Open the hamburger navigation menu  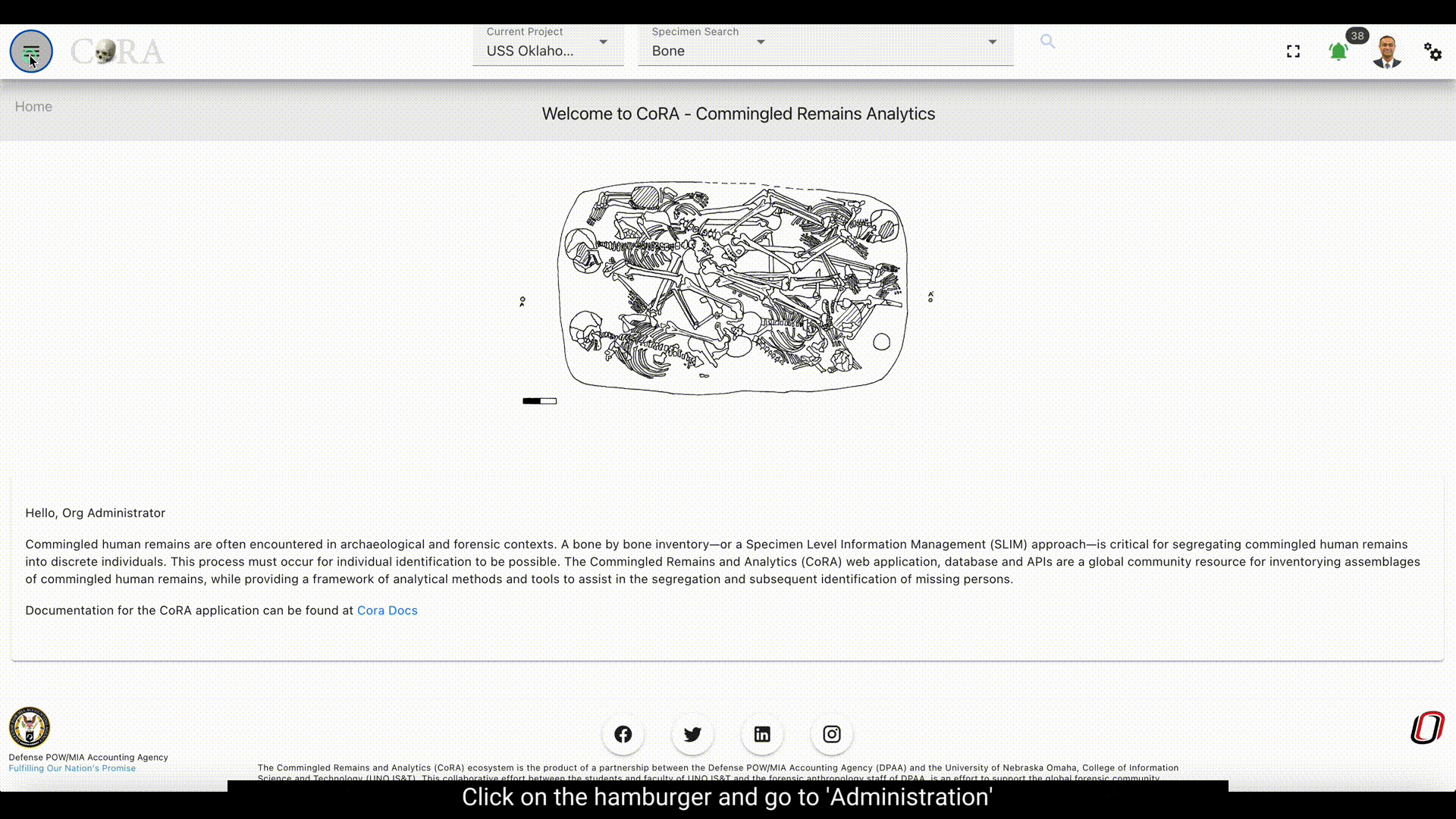pos(31,52)
